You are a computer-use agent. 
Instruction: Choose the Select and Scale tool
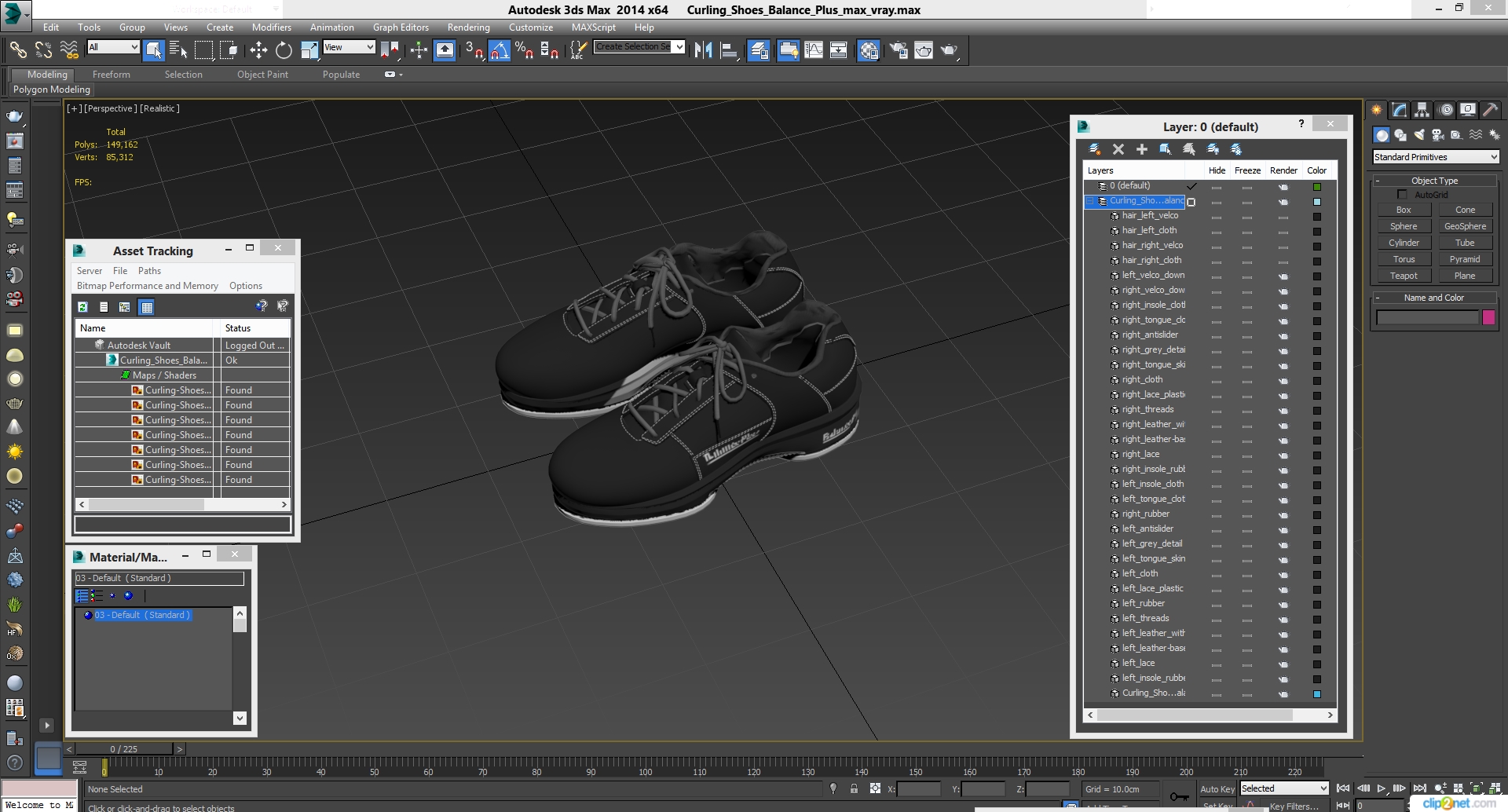[x=309, y=50]
